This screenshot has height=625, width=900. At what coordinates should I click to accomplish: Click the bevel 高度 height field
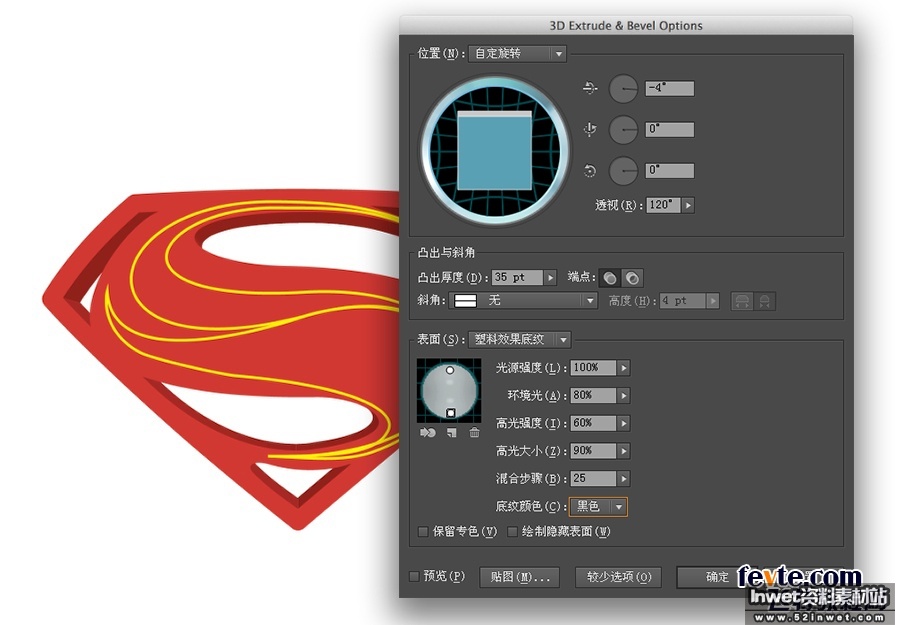[682, 301]
